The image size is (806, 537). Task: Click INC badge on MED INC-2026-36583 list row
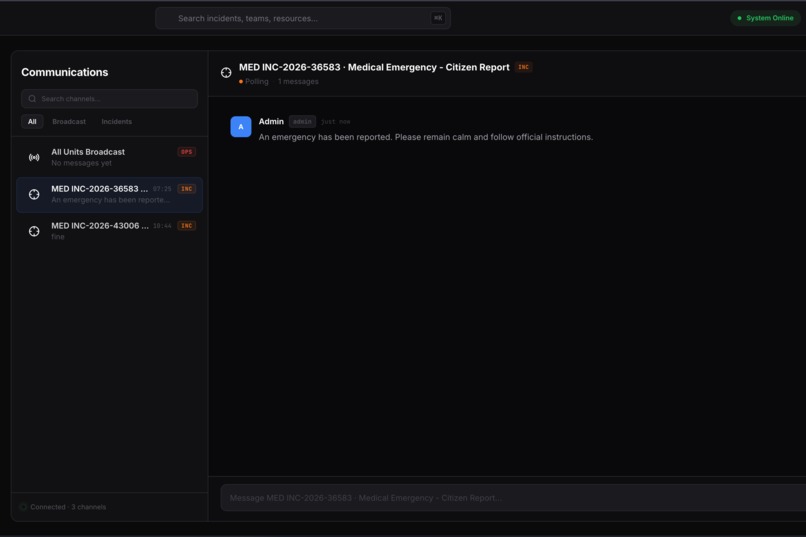pos(187,189)
